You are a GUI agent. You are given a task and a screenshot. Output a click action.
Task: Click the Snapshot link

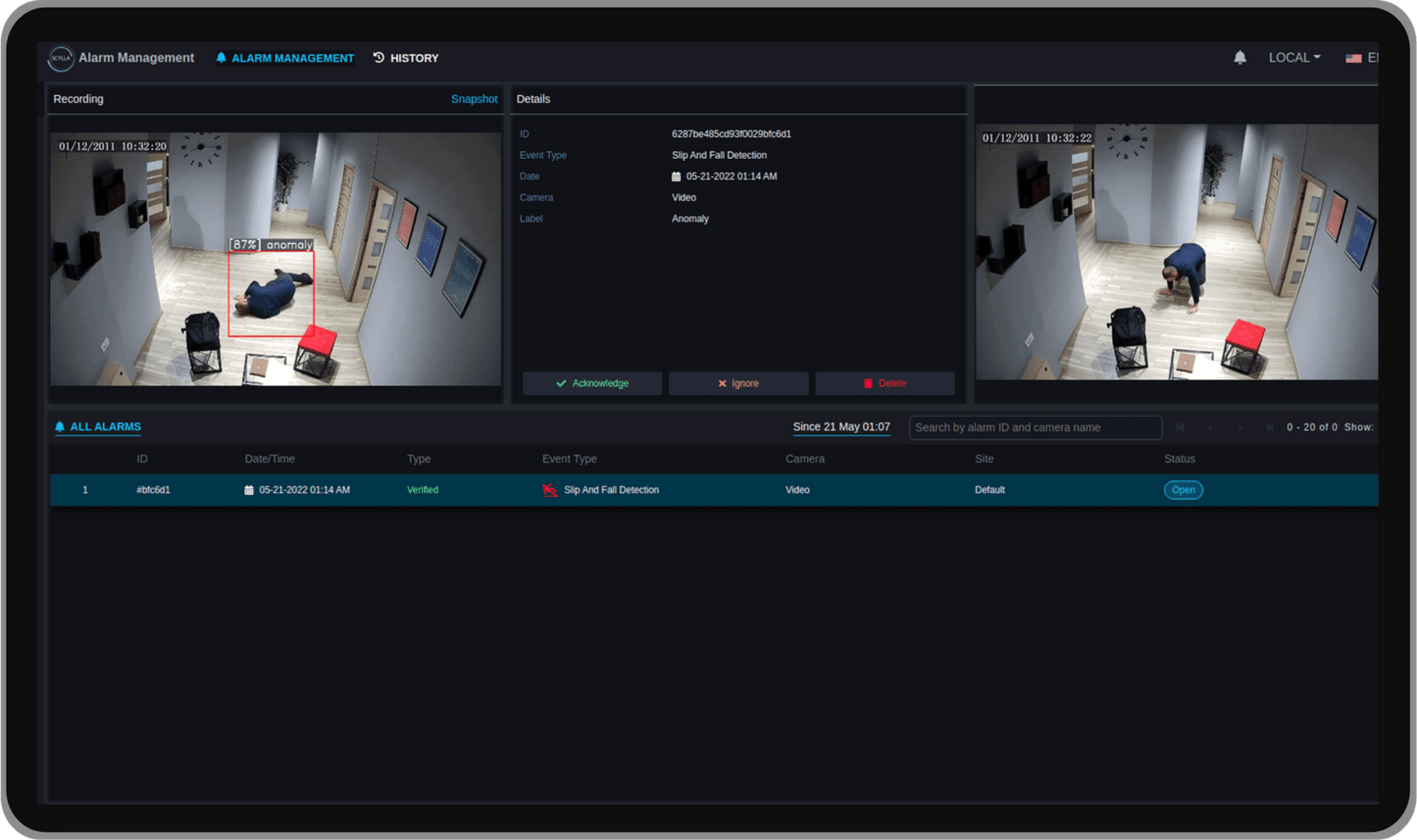pos(474,99)
